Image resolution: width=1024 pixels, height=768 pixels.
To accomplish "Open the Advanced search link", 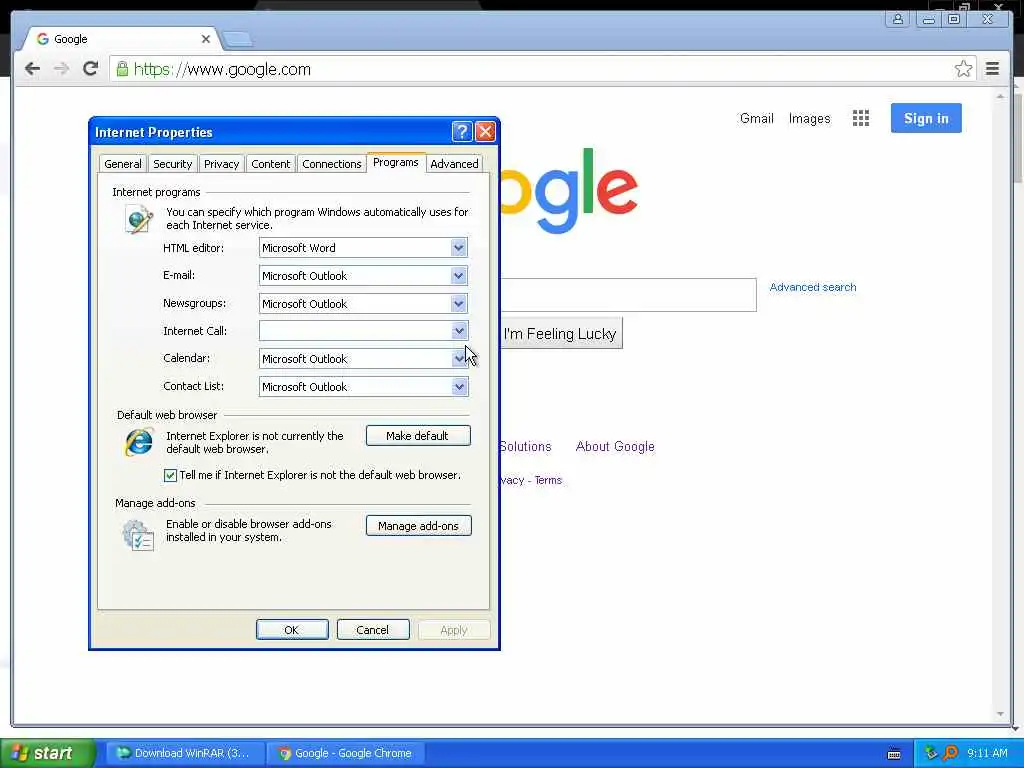I will click(812, 287).
